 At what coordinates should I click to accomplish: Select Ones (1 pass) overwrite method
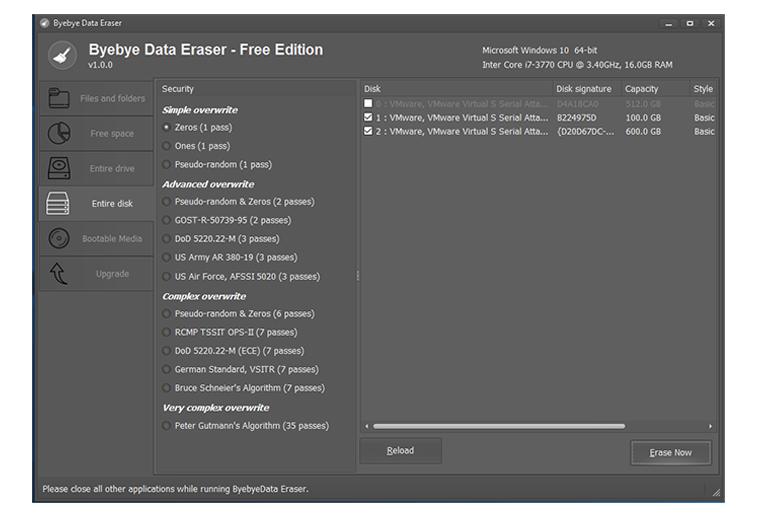197,146
